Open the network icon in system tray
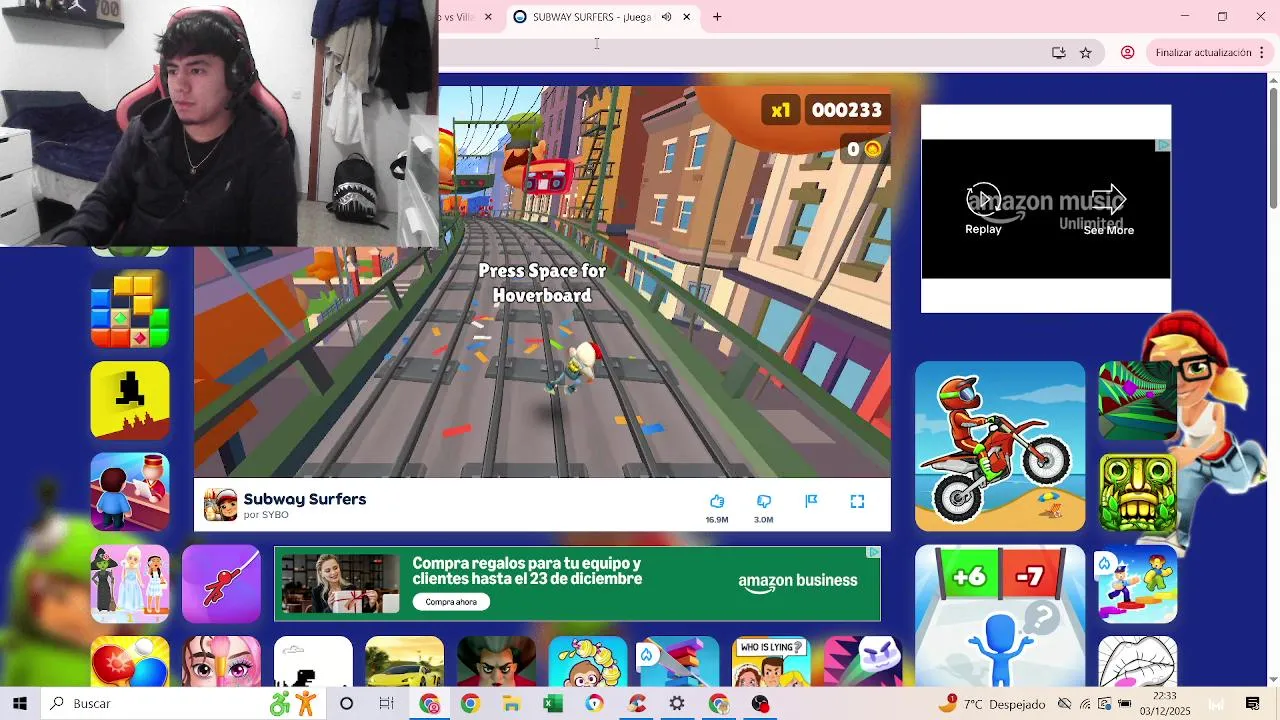 pos(1085,704)
